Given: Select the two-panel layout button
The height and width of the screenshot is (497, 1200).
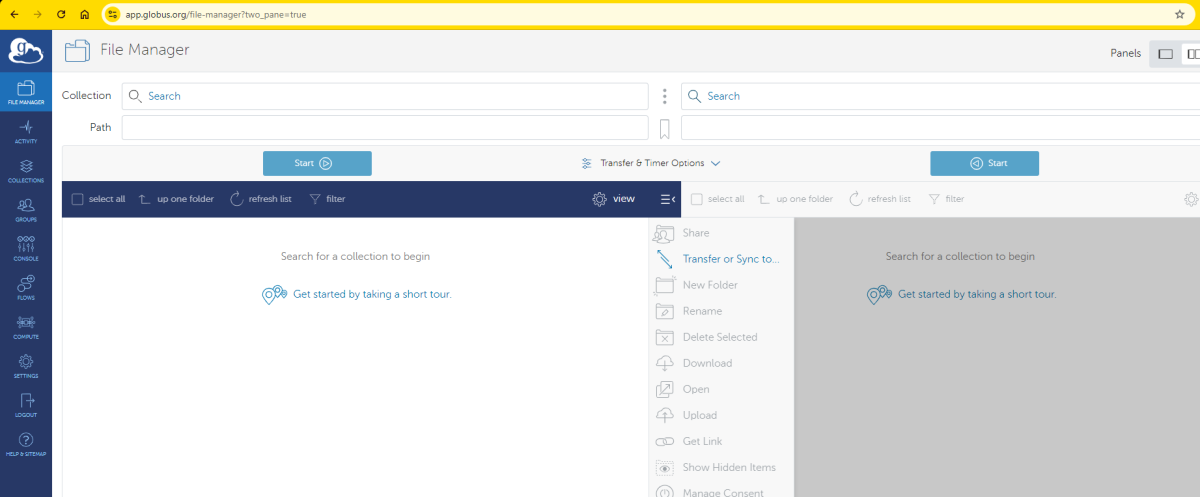Looking at the screenshot, I should [x=1192, y=53].
